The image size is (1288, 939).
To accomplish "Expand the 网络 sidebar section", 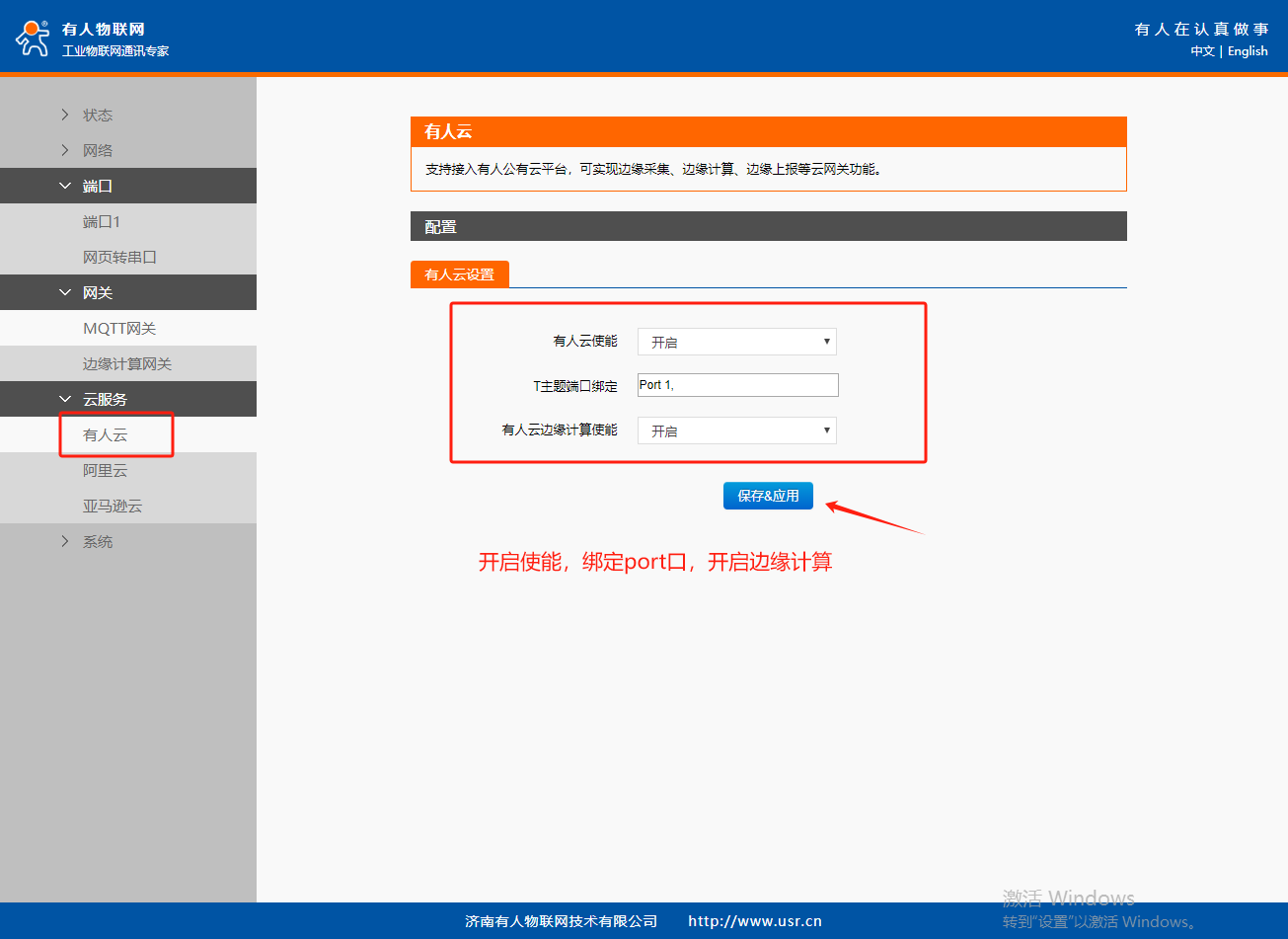I will 98,150.
